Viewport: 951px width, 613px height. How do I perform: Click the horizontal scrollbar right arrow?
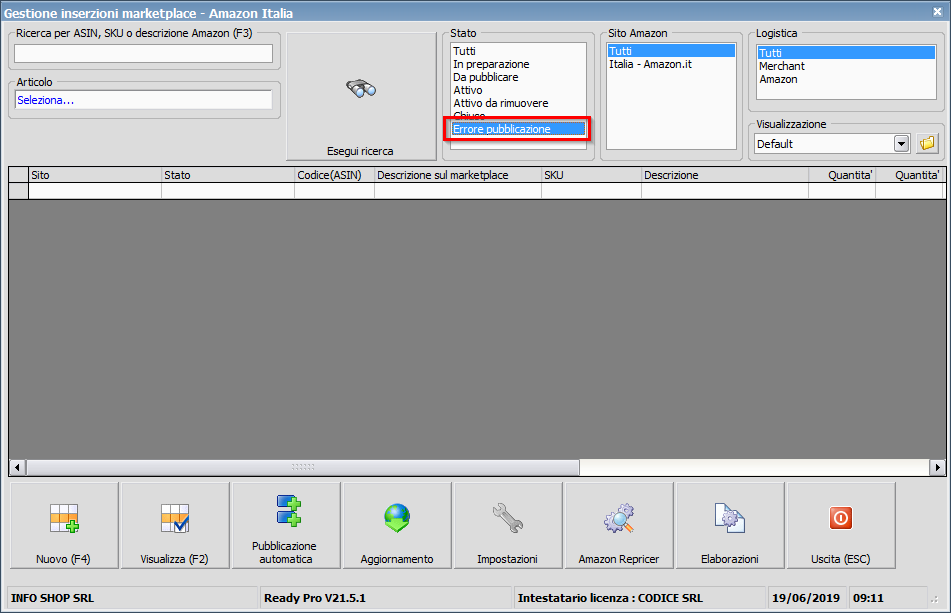938,467
